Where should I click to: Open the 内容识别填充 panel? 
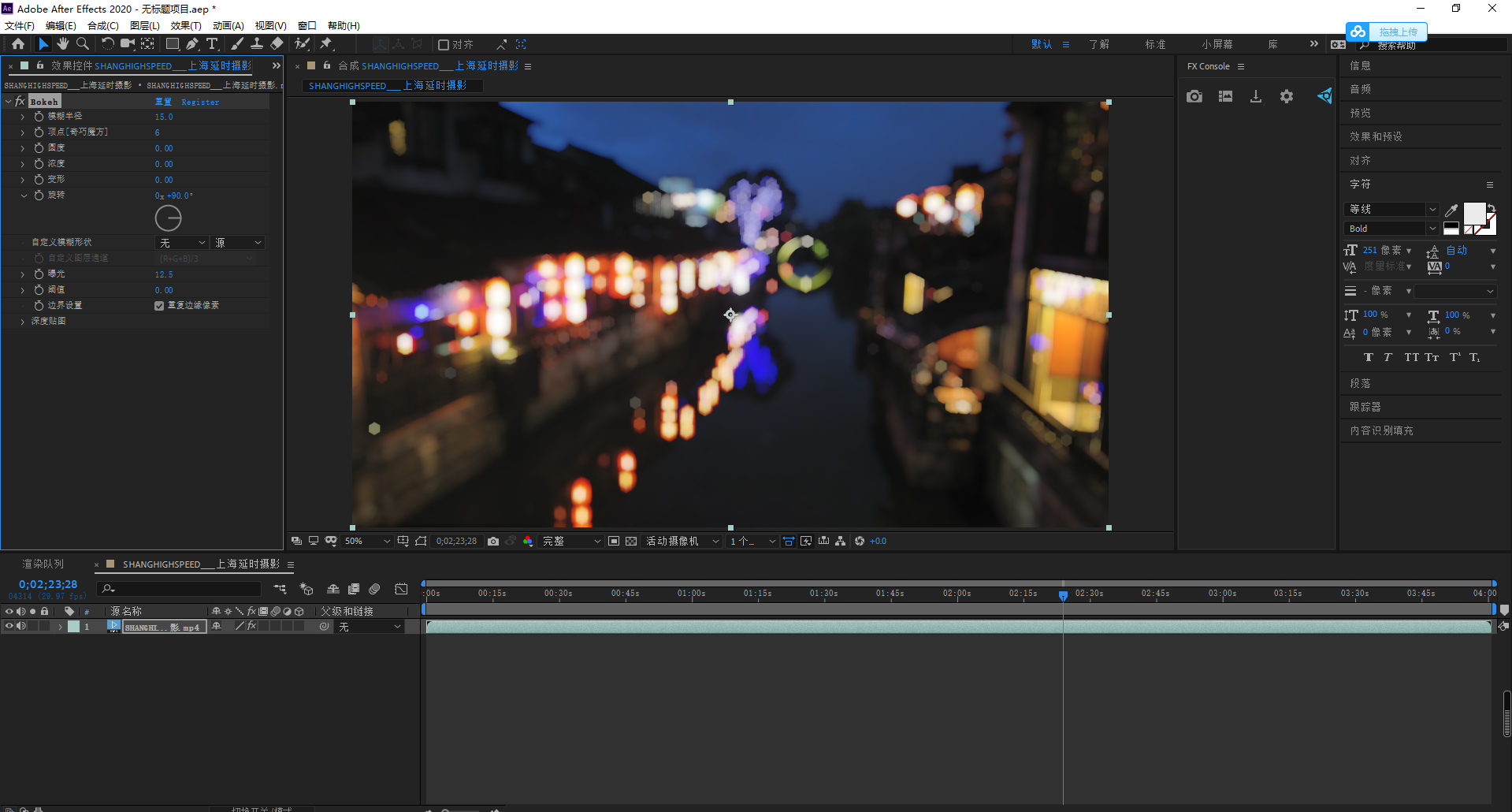click(1381, 430)
